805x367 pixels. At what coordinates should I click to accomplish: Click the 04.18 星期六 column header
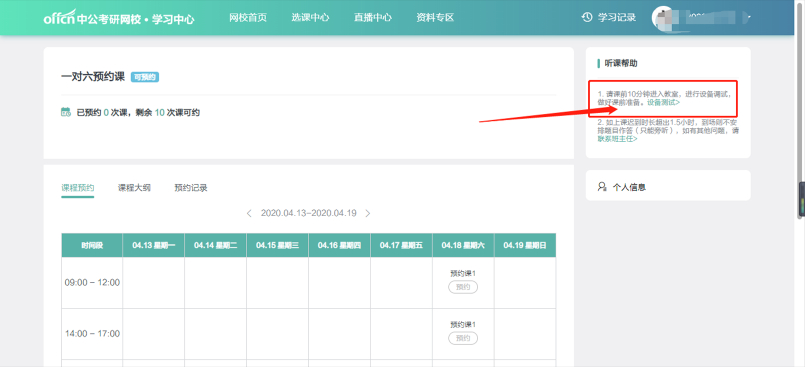point(463,245)
